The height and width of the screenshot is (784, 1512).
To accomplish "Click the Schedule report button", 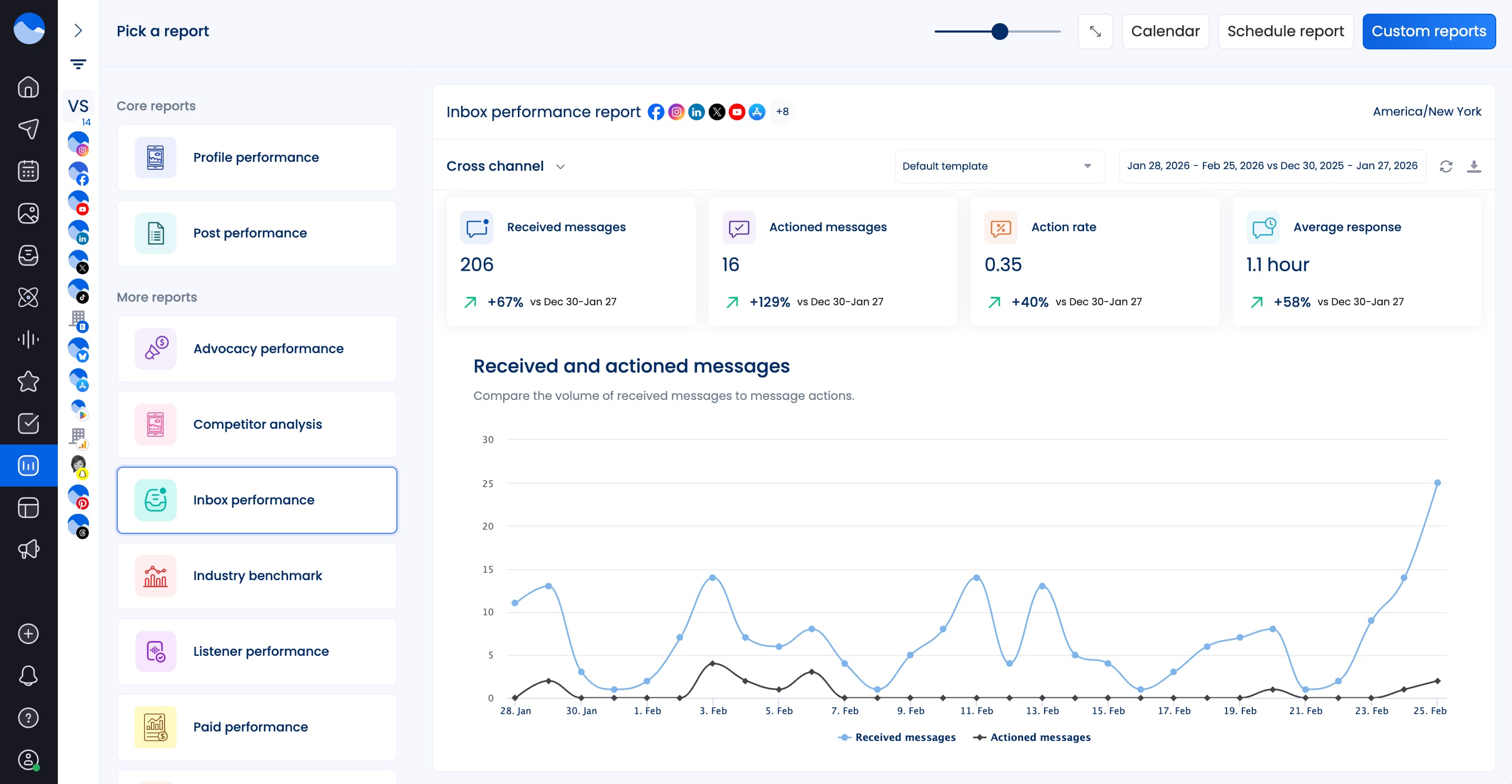I will click(1285, 30).
